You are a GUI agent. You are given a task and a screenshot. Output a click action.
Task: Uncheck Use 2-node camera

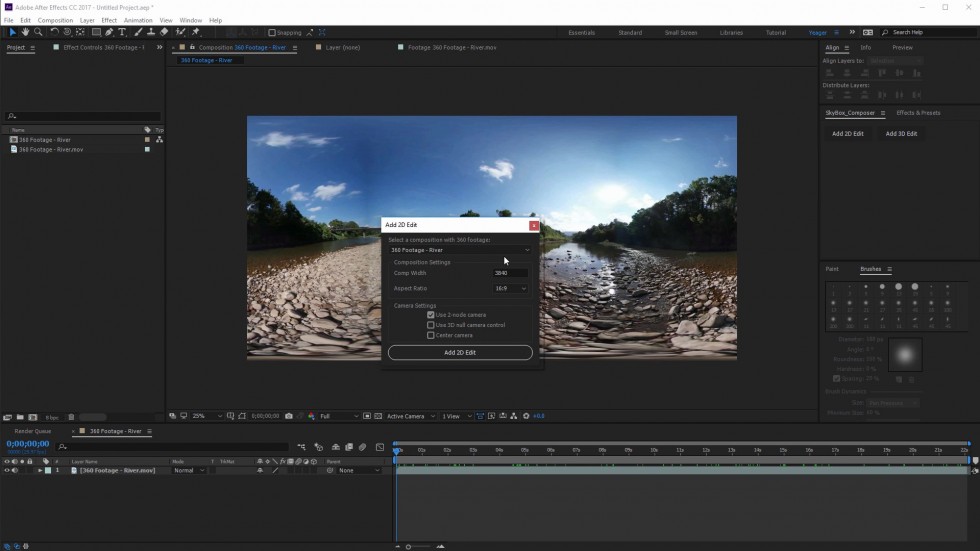pos(431,315)
